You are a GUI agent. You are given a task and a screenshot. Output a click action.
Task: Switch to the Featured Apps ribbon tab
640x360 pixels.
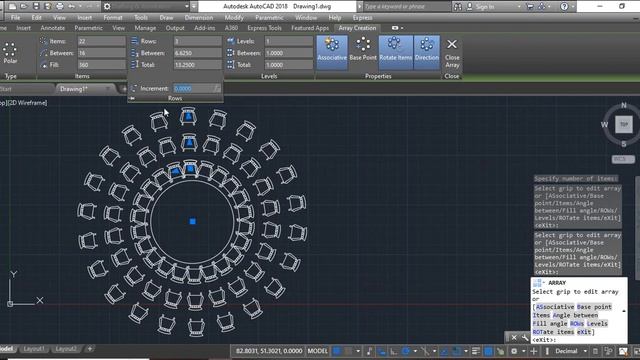[310, 28]
